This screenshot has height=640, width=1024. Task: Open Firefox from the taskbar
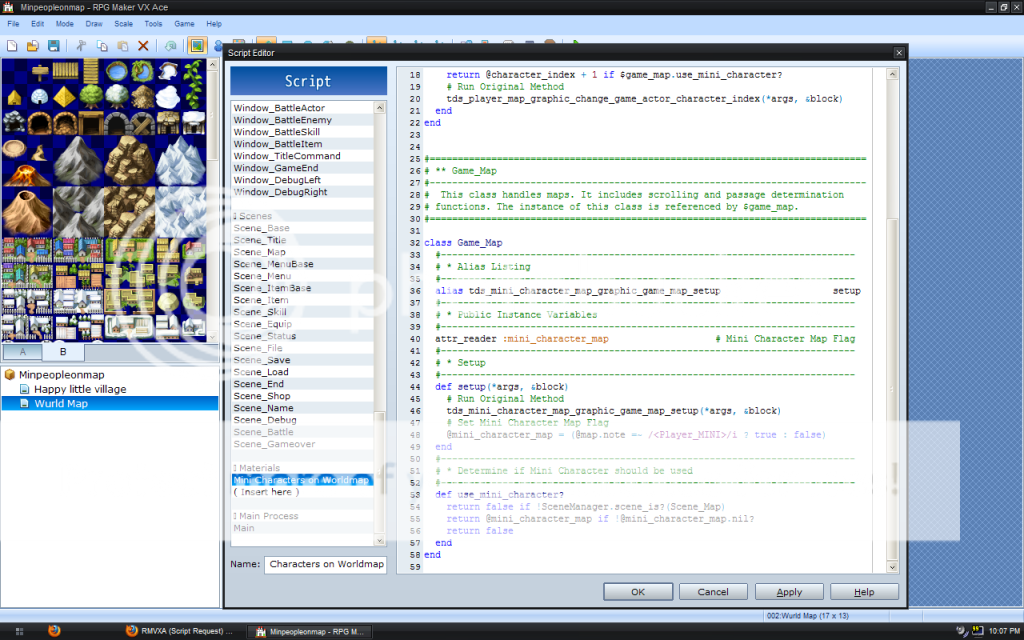54,631
